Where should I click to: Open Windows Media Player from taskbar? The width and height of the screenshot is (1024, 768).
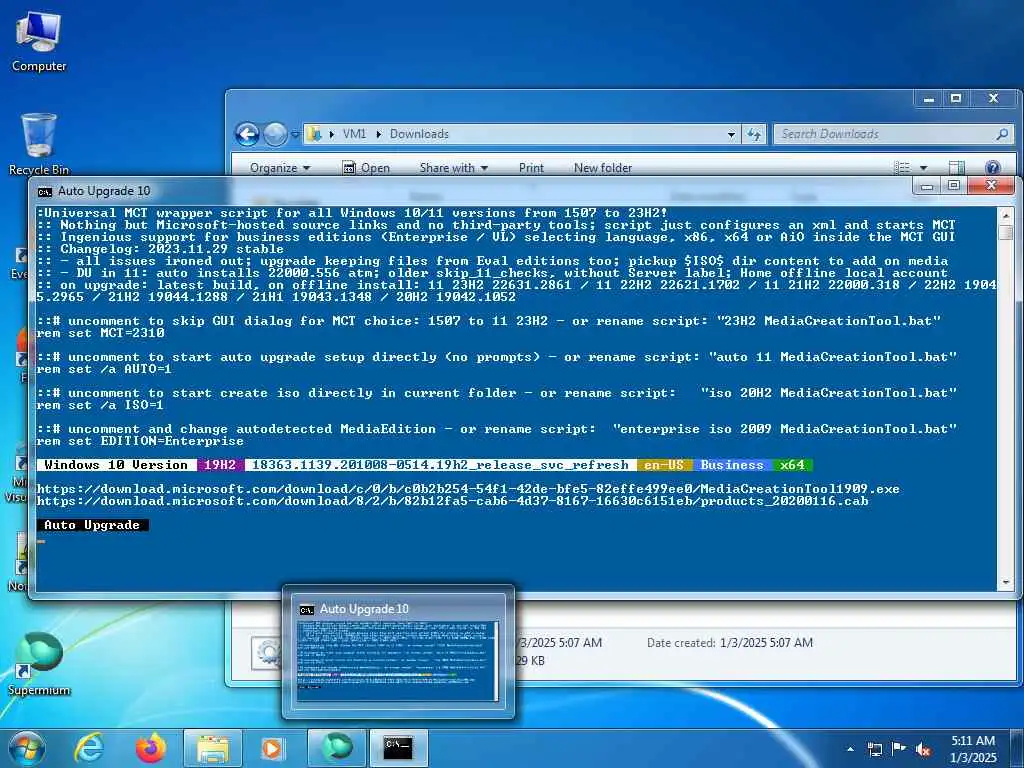coord(273,748)
